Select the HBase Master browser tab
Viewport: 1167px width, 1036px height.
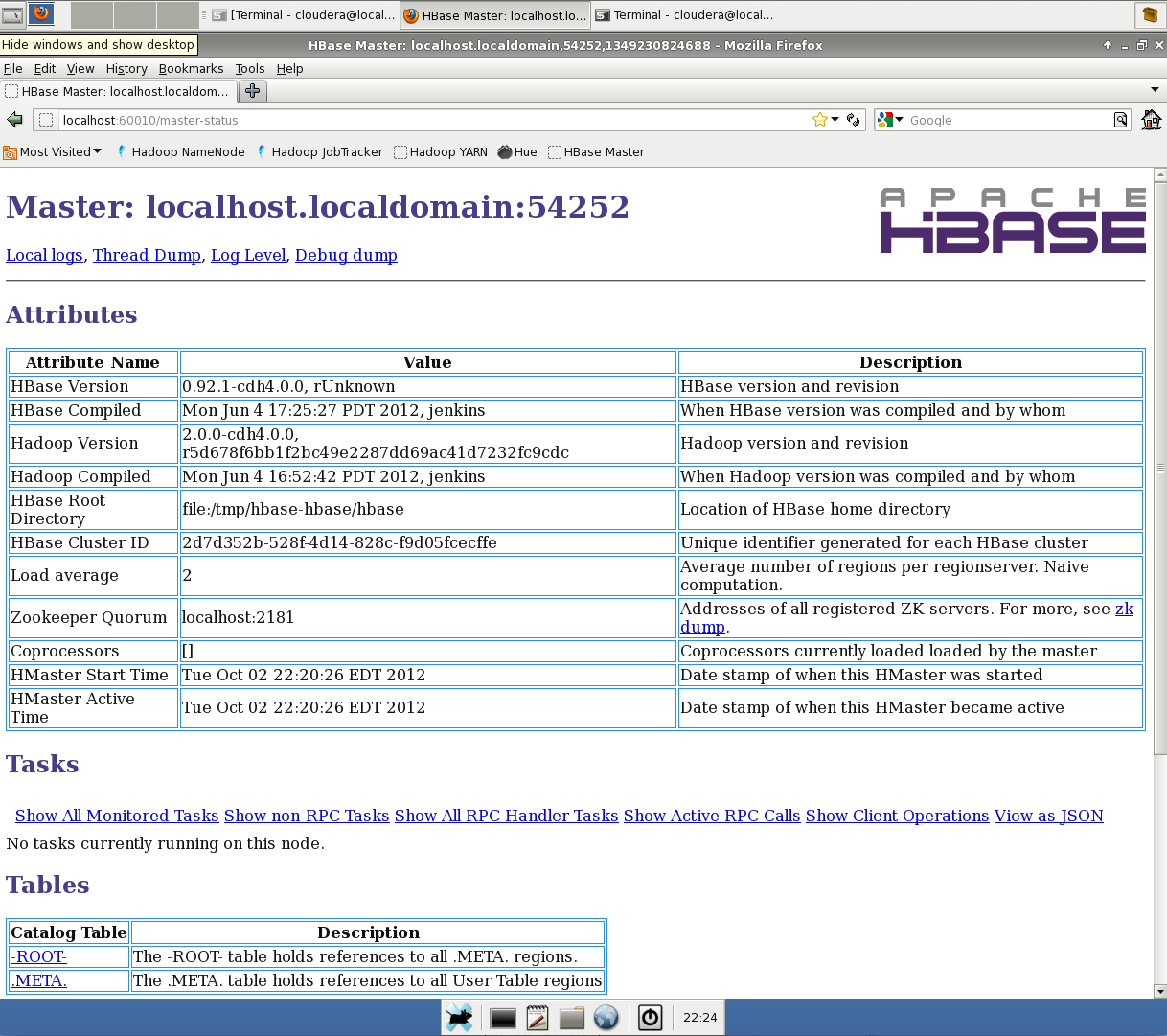point(118,91)
